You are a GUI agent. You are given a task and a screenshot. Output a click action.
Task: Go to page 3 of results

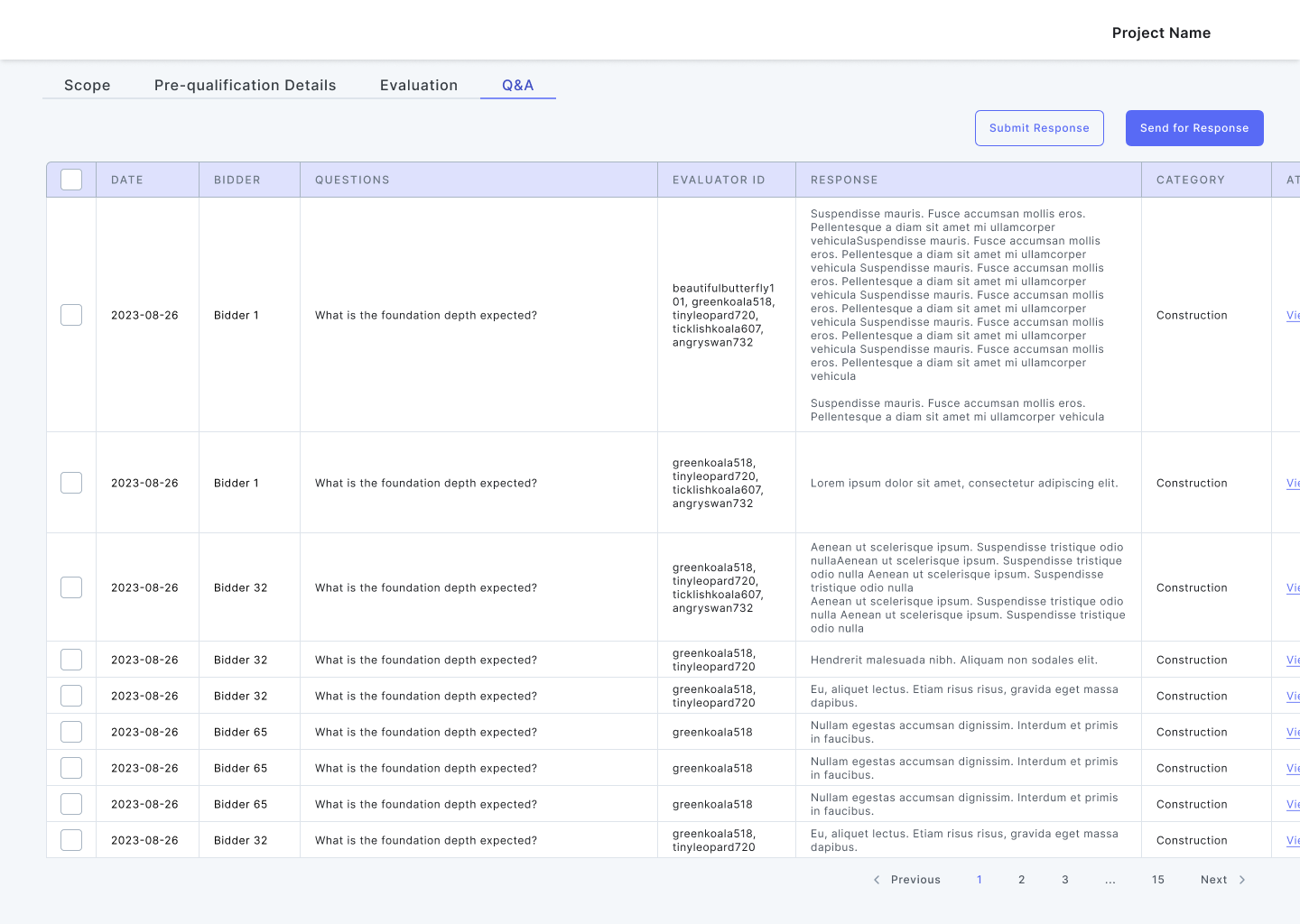tap(1065, 880)
